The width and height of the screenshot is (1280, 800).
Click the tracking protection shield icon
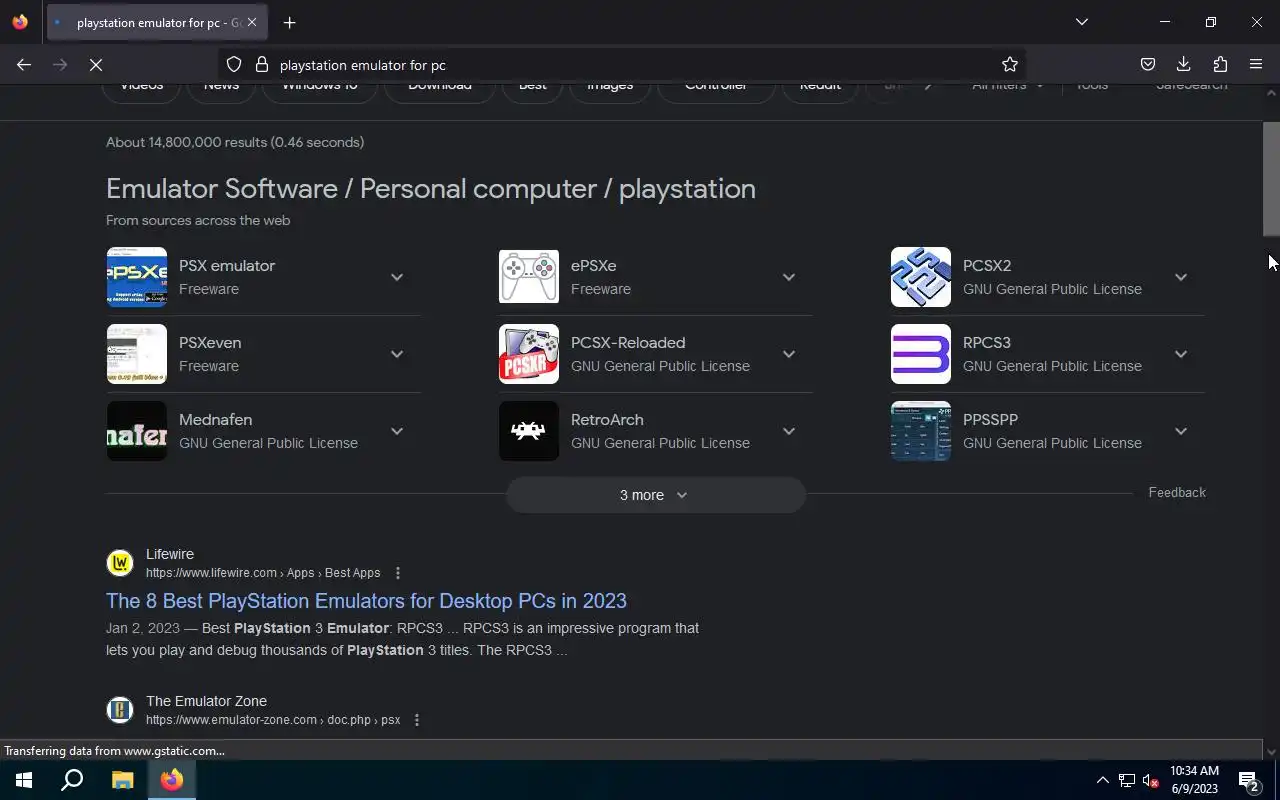coord(234,64)
